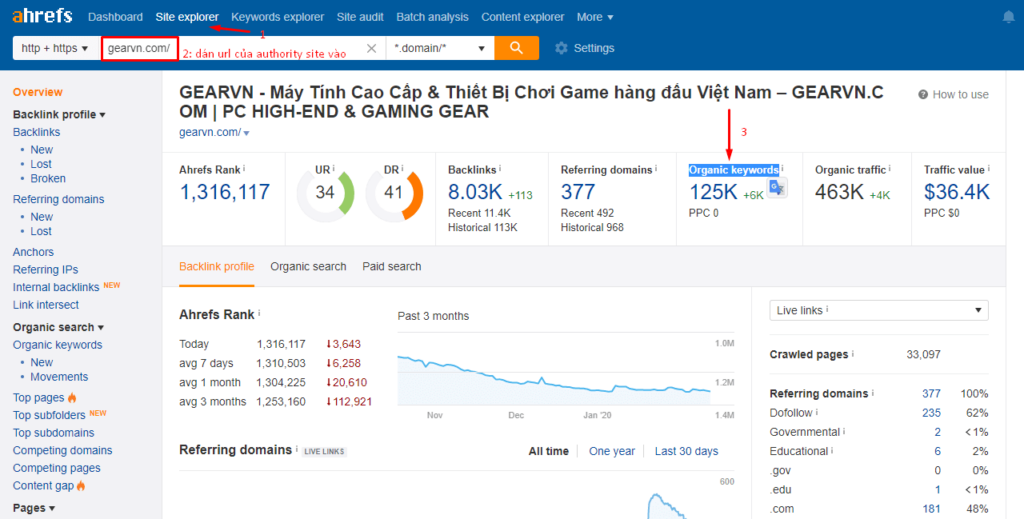Open Overview in sidebar
The image size is (1024, 519).
(38, 92)
